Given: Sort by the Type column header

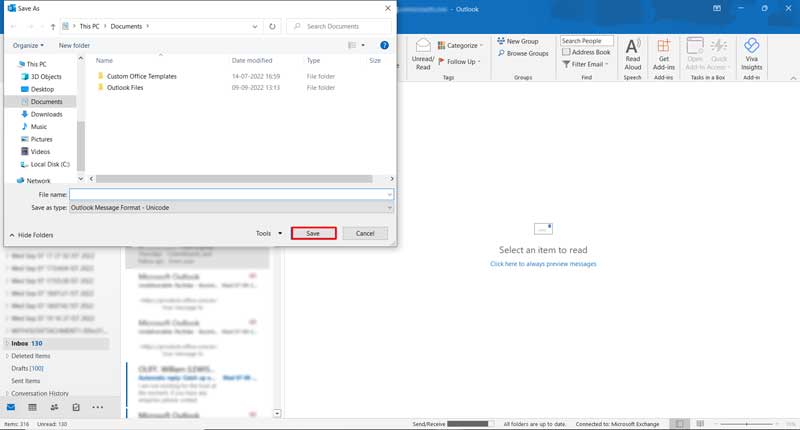Looking at the screenshot, I should point(313,60).
